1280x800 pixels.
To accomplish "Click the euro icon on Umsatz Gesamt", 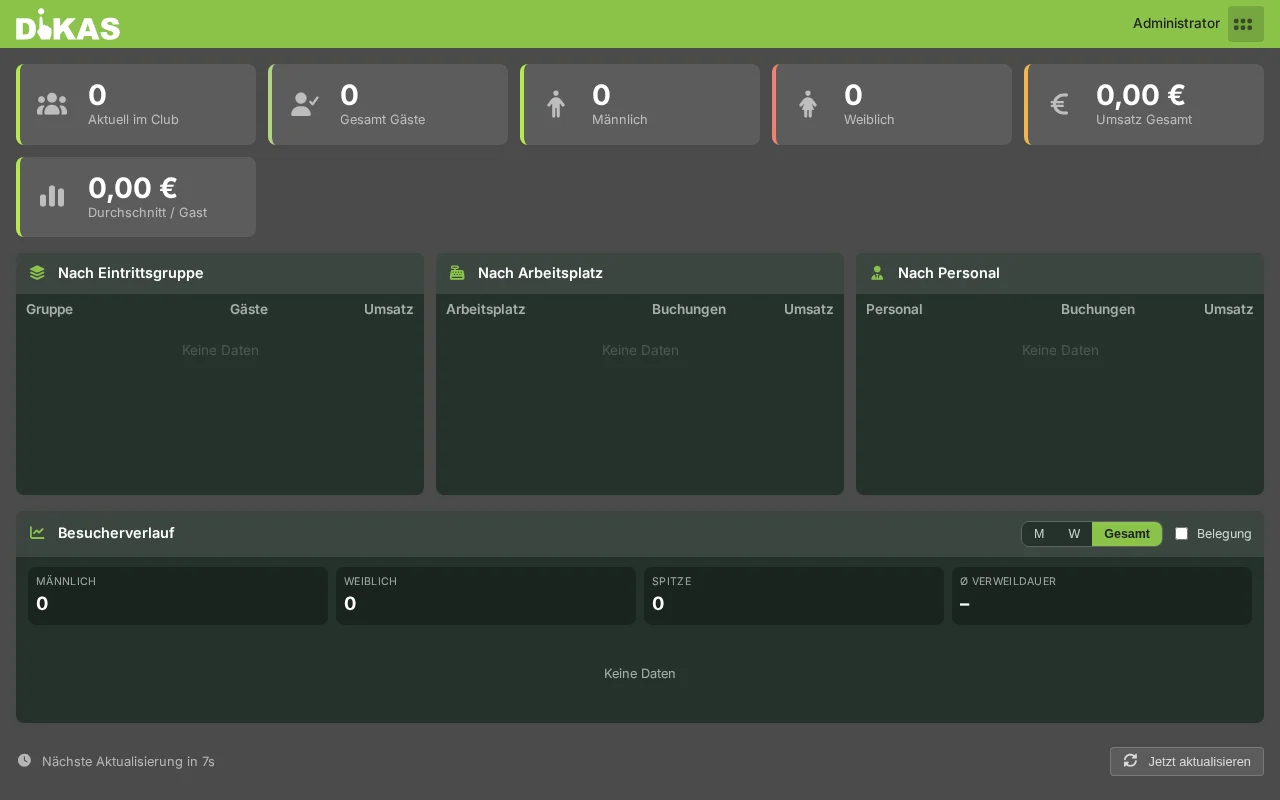I will click(1059, 104).
